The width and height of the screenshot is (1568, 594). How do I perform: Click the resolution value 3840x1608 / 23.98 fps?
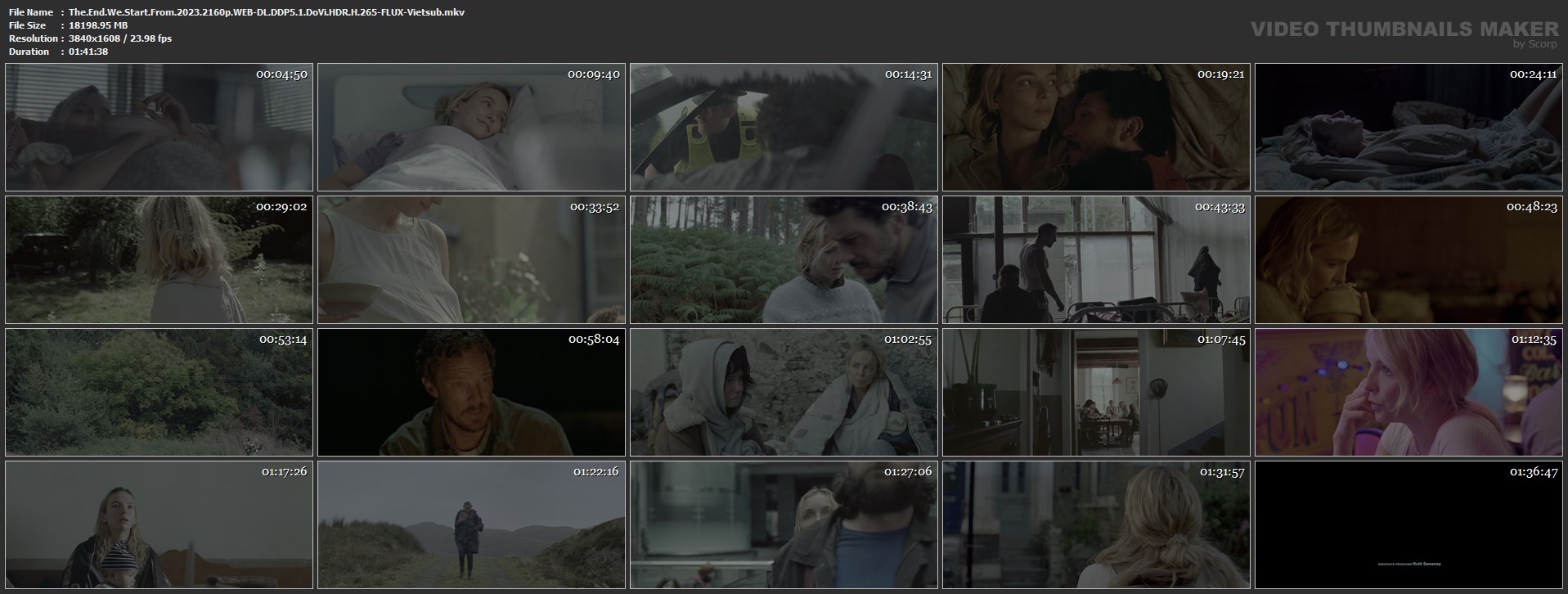120,38
